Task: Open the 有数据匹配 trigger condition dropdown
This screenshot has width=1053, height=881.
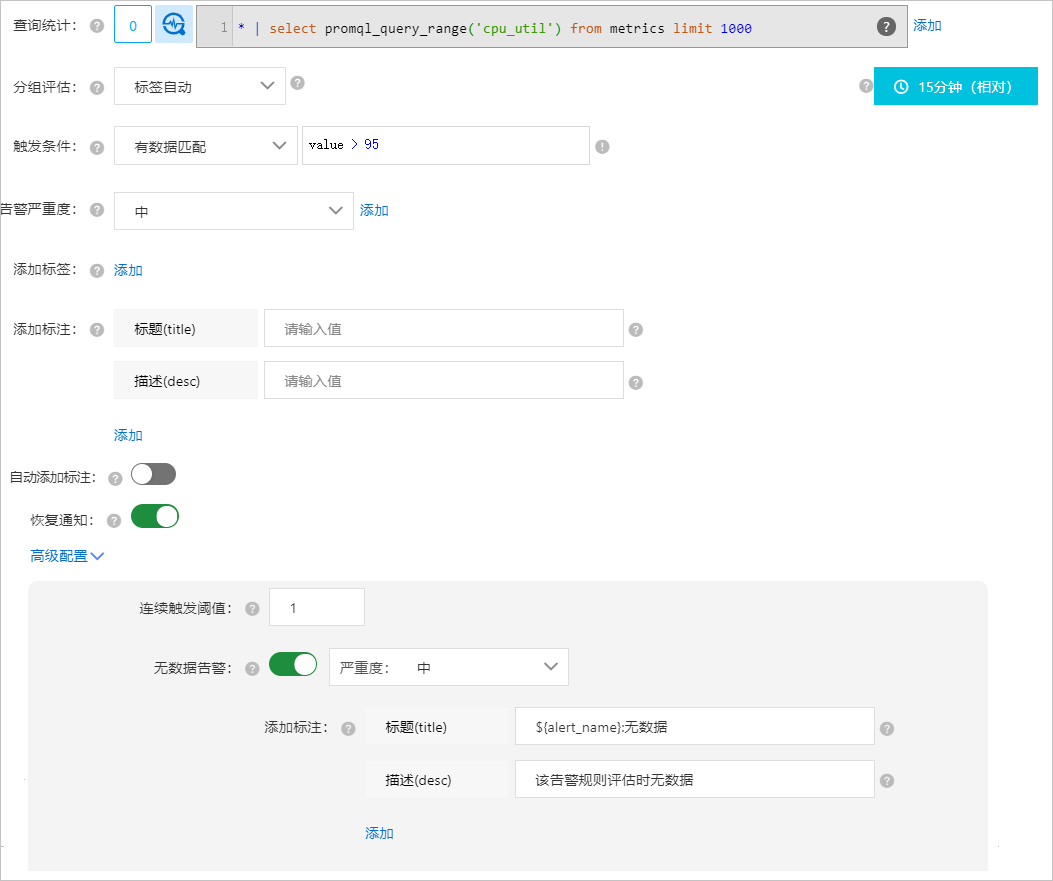Action: tap(205, 146)
